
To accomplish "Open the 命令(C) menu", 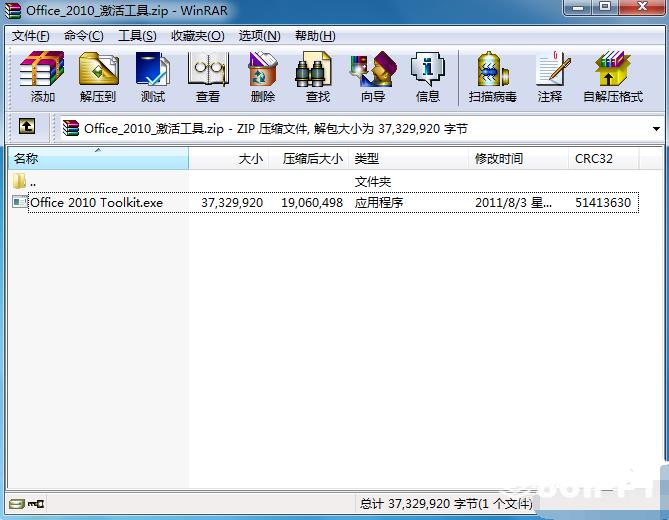I will 83,35.
